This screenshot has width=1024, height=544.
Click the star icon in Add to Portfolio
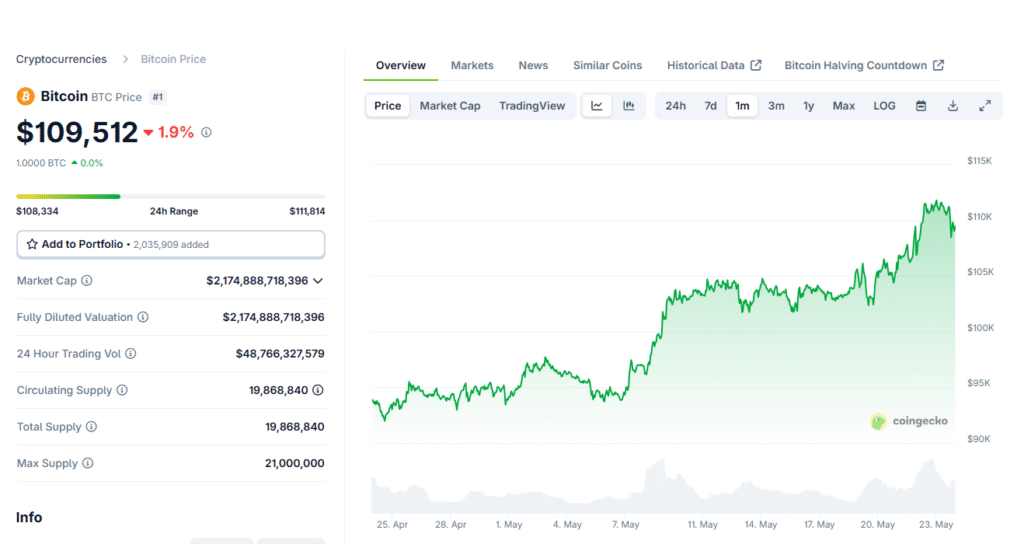32,244
